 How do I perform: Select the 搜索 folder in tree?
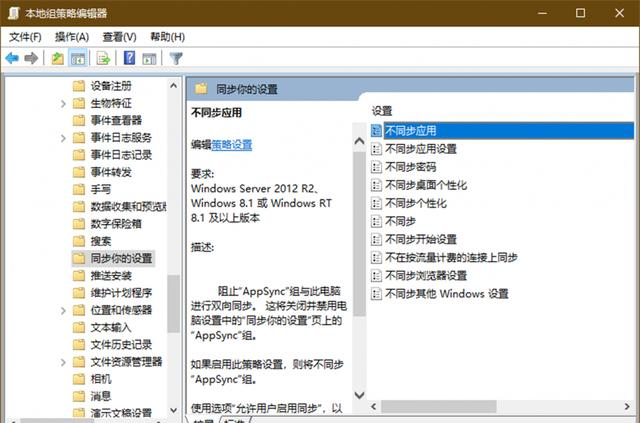click(101, 241)
